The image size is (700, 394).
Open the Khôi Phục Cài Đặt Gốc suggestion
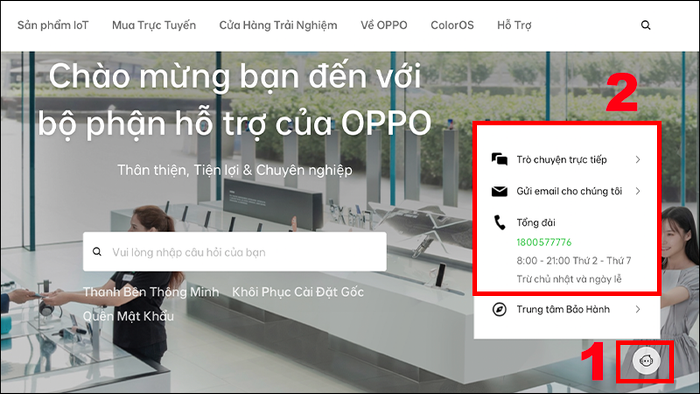point(298,292)
